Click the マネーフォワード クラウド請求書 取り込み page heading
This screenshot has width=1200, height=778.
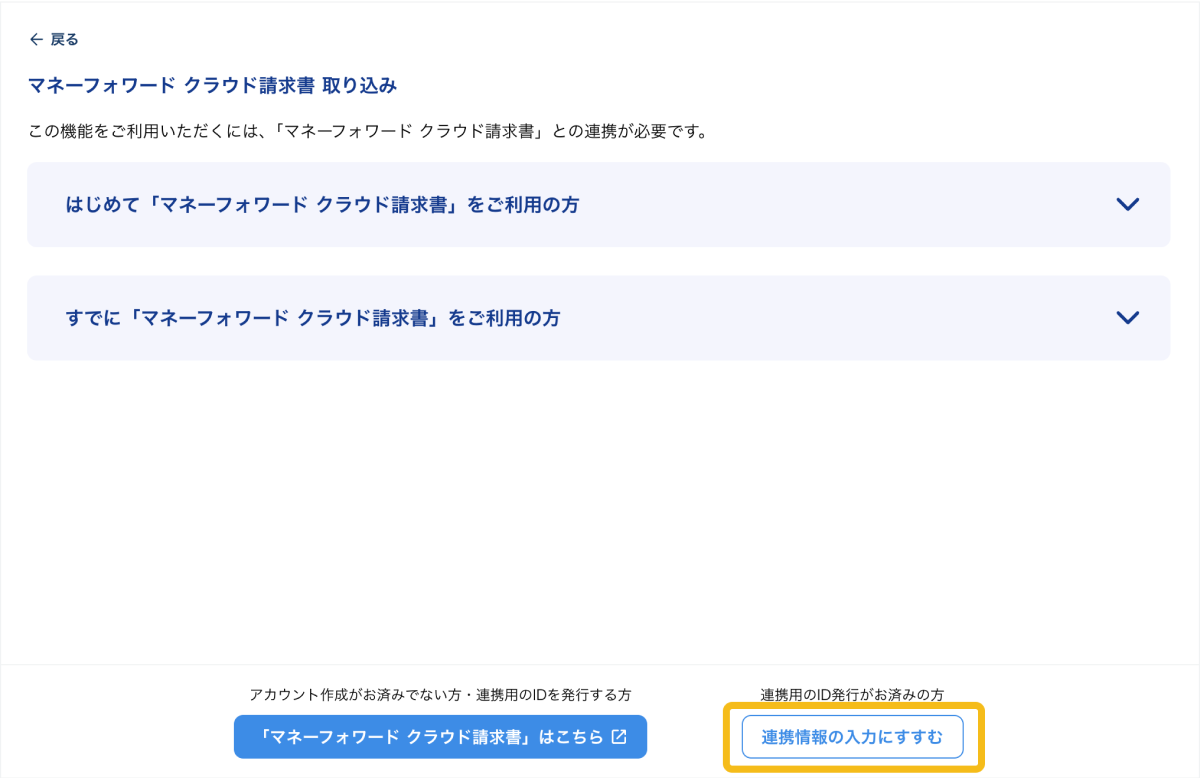(x=212, y=86)
